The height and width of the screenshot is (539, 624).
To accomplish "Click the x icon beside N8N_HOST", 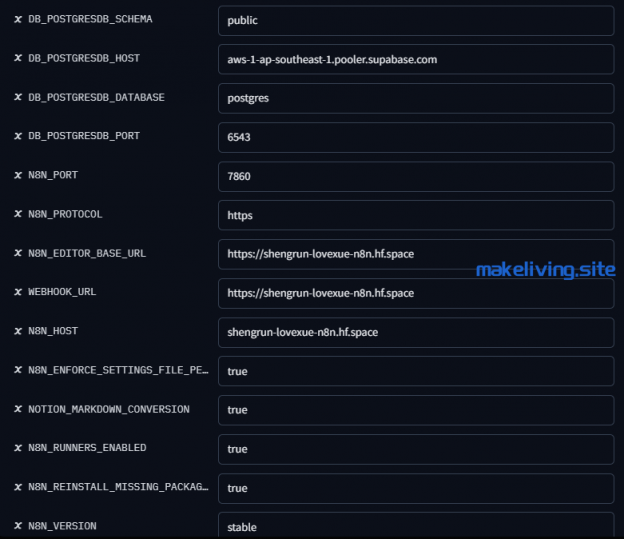I will point(18,332).
